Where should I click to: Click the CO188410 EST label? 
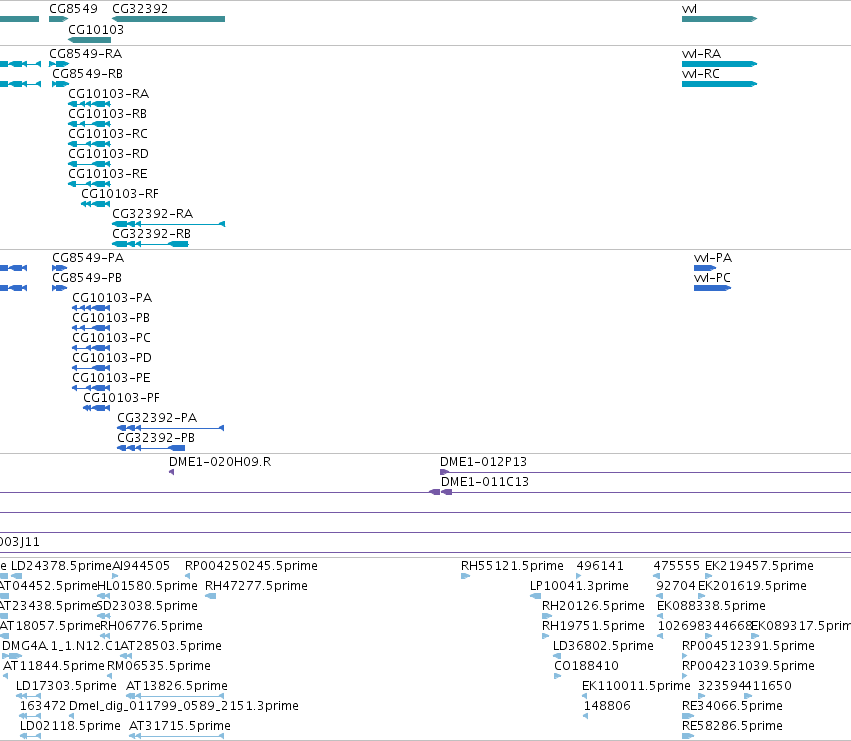coord(586,667)
